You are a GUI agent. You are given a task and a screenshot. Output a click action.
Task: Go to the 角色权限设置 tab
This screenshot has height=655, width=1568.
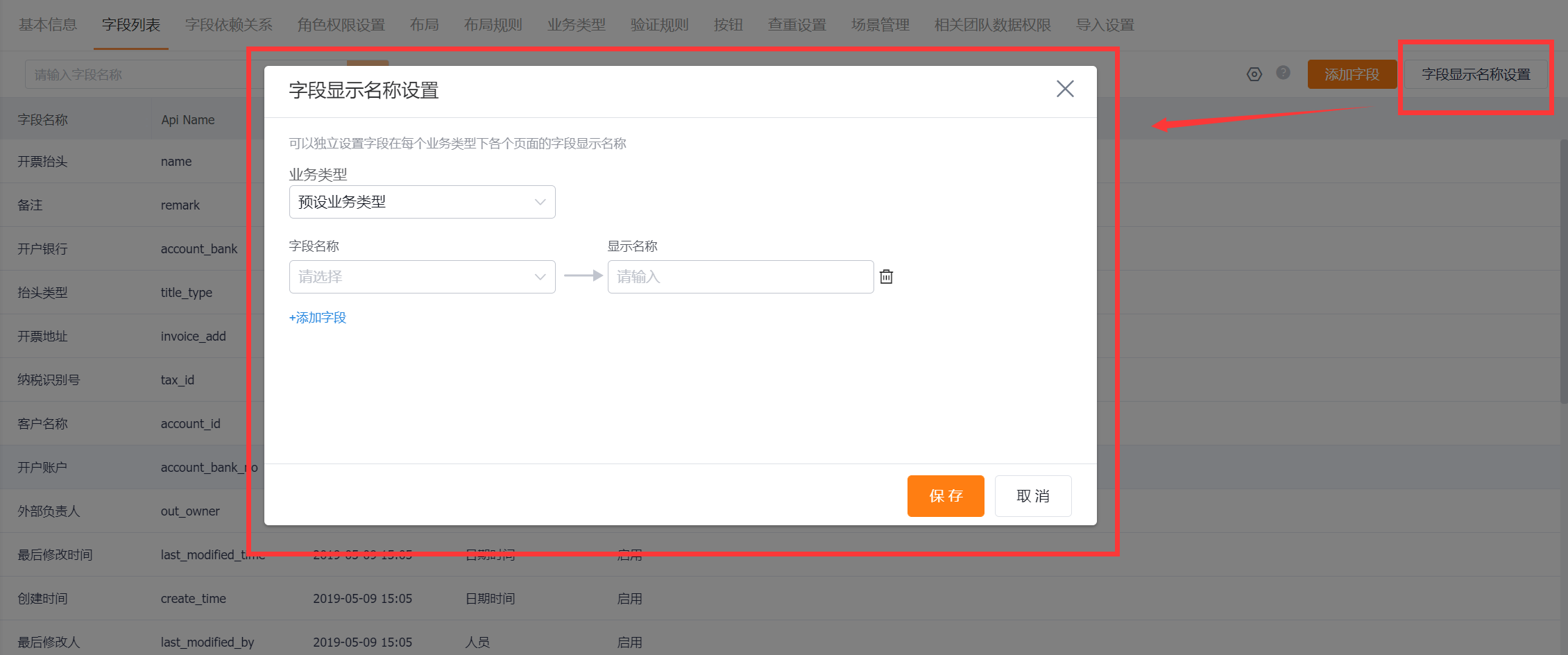tap(341, 25)
